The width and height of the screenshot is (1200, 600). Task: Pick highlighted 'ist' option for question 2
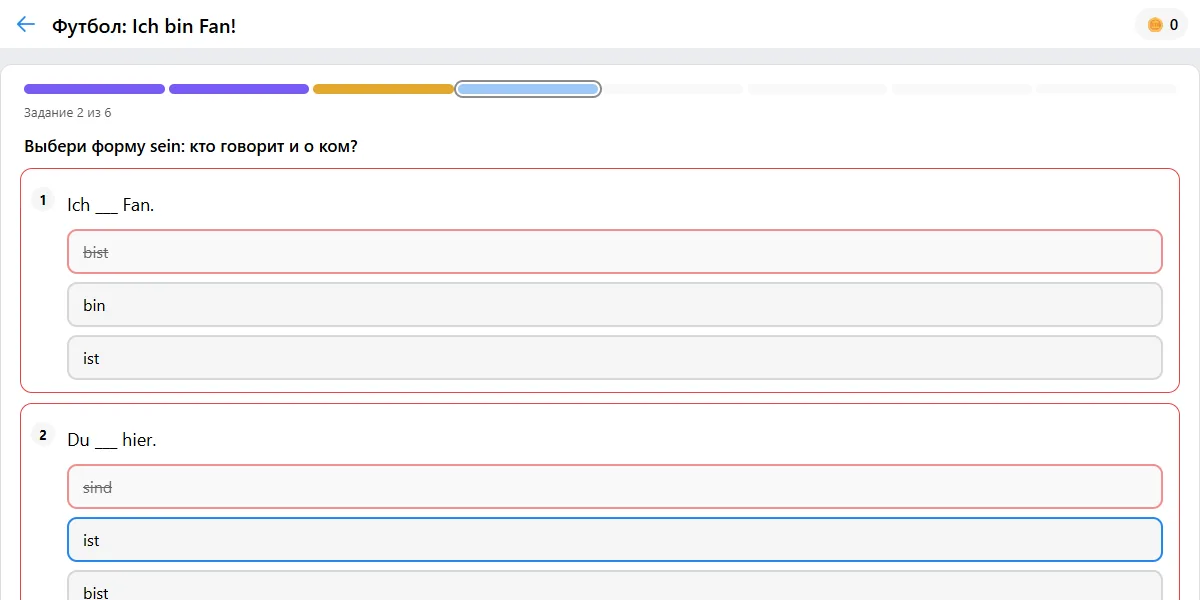click(x=615, y=540)
